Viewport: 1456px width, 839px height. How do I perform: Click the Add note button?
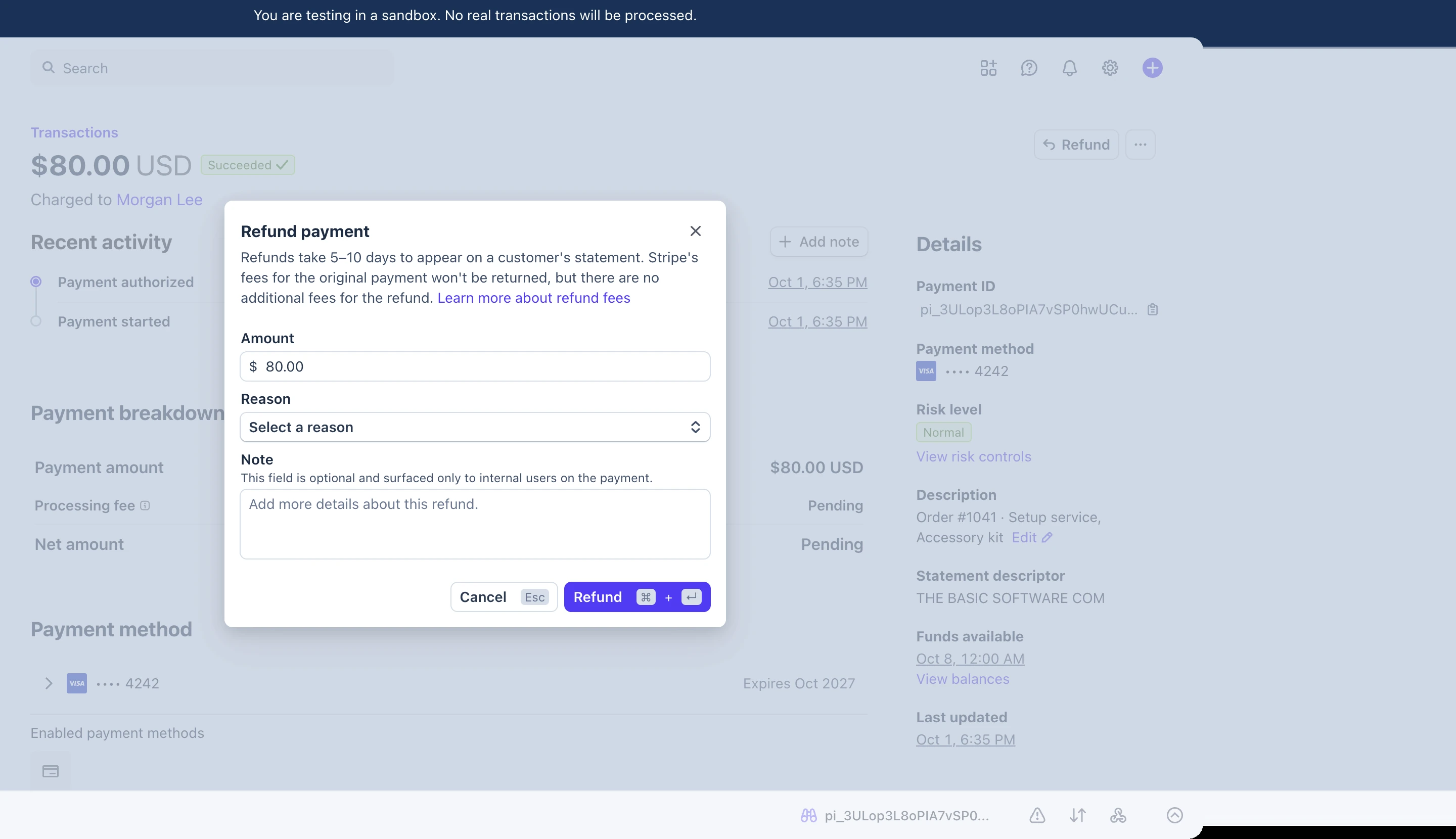pos(818,242)
